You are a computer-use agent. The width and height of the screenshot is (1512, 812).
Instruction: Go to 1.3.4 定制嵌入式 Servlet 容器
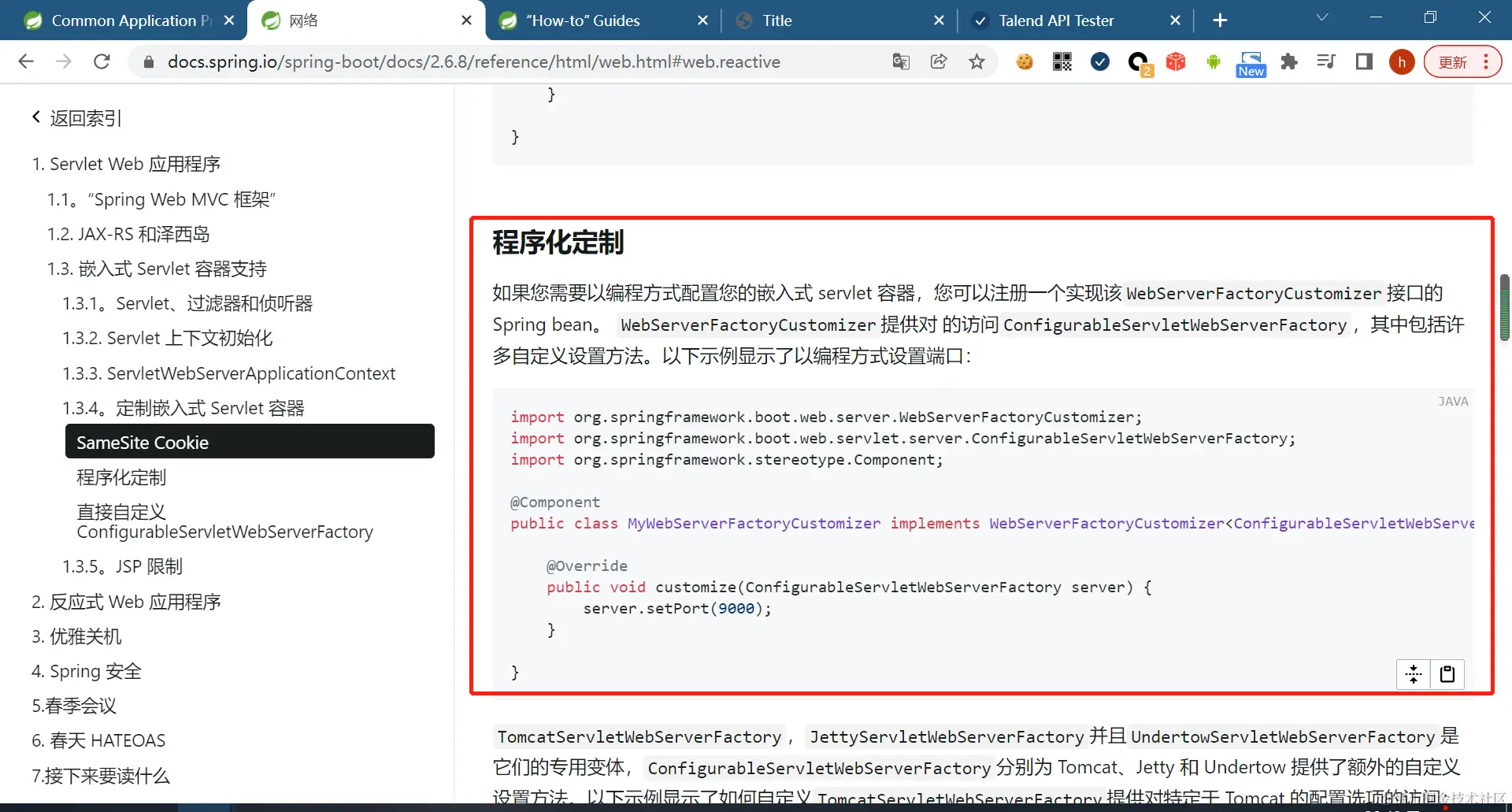coord(183,408)
